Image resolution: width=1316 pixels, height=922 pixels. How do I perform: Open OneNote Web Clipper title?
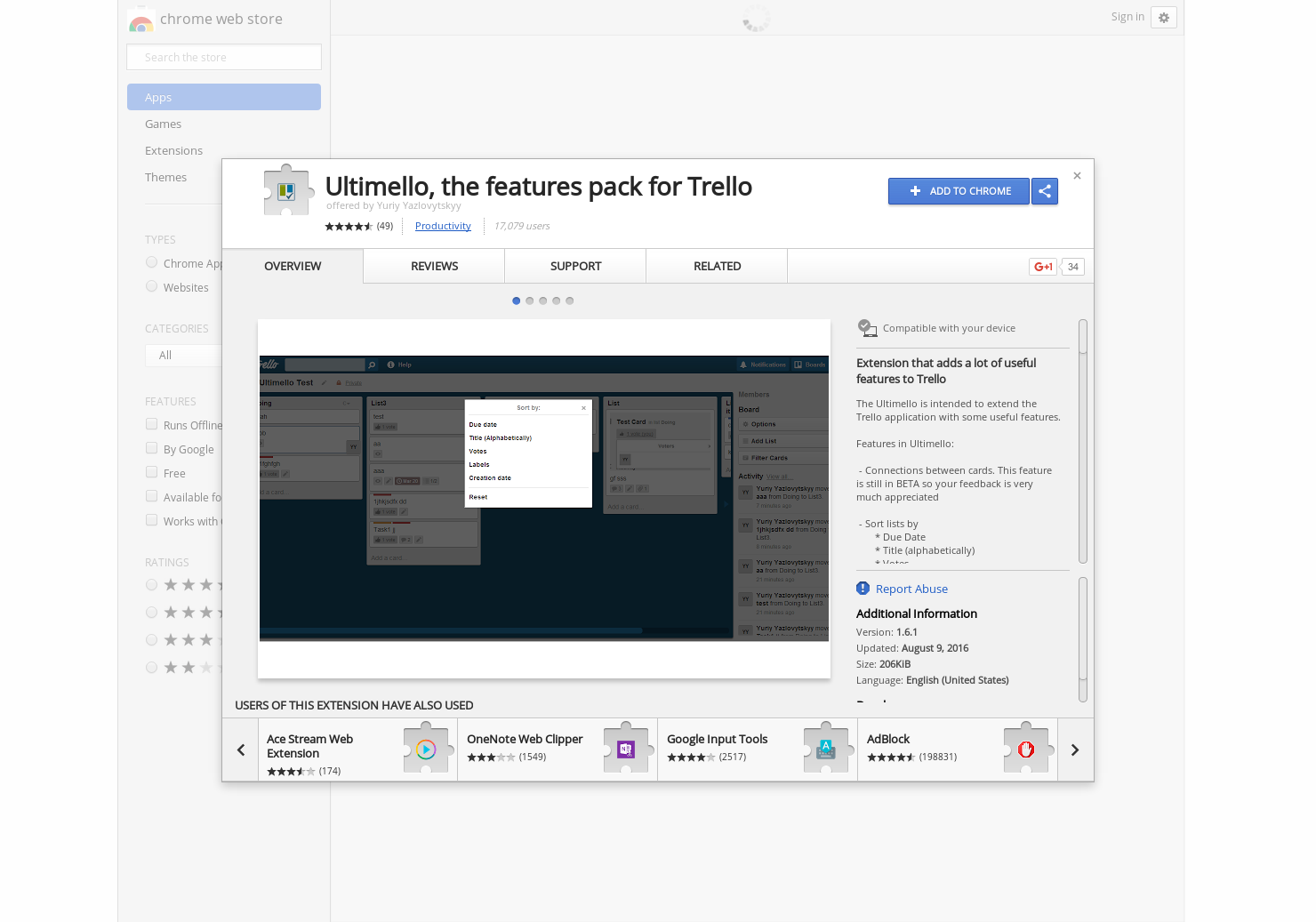coord(525,739)
